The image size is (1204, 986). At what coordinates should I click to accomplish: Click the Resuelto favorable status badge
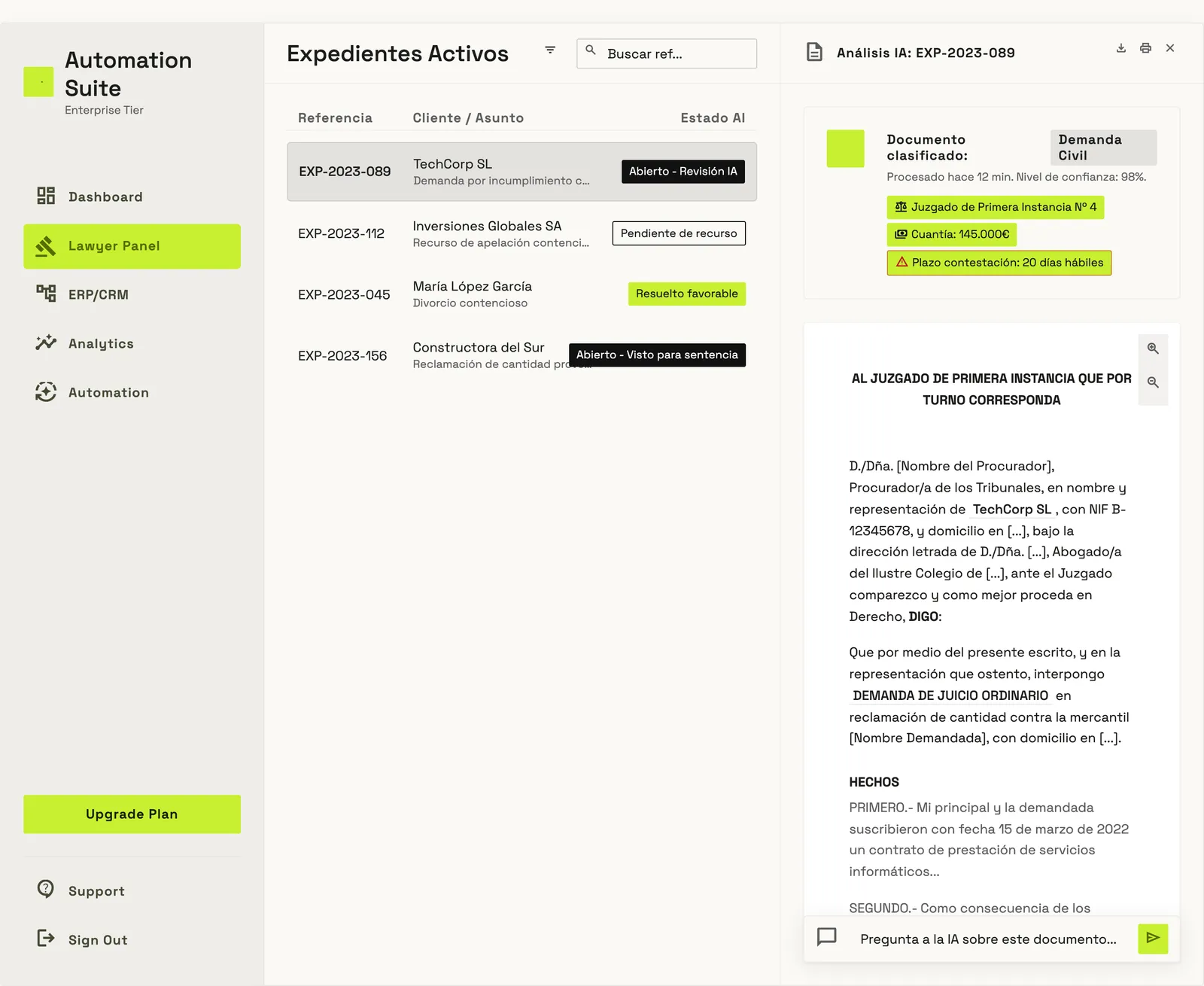click(687, 294)
